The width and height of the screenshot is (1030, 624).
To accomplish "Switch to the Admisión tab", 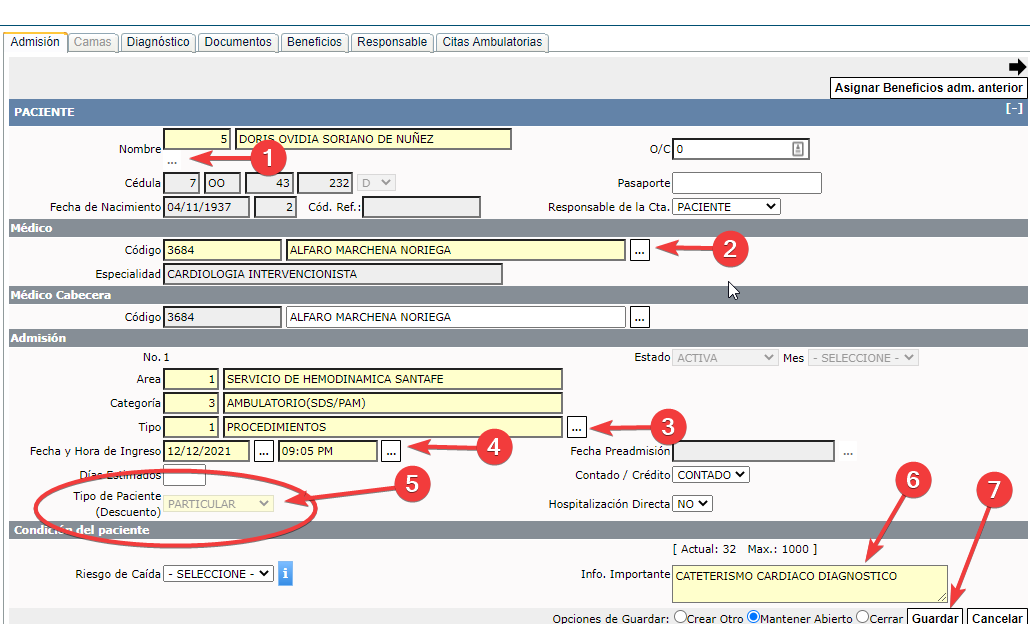I will [35, 41].
